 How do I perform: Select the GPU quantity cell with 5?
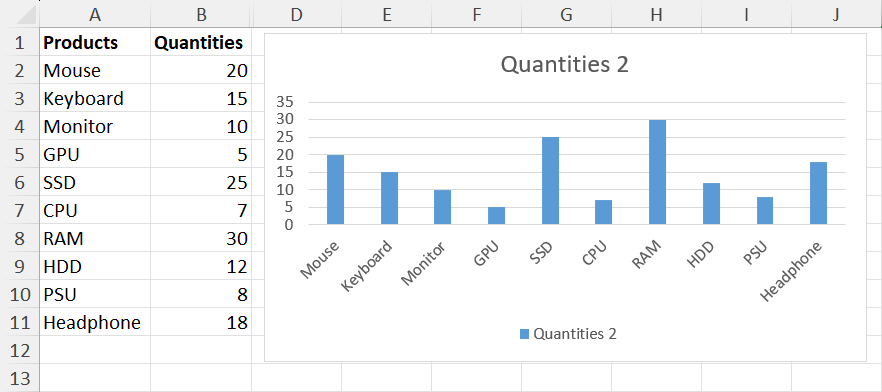pyautogui.click(x=201, y=155)
